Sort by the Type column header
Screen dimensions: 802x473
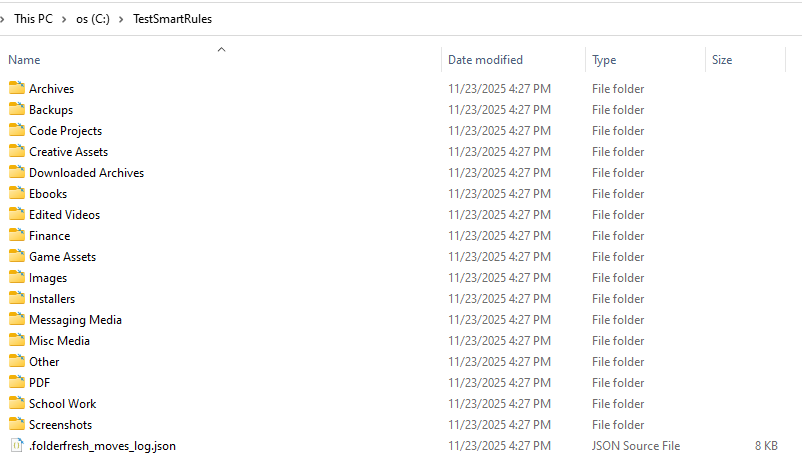(x=604, y=60)
